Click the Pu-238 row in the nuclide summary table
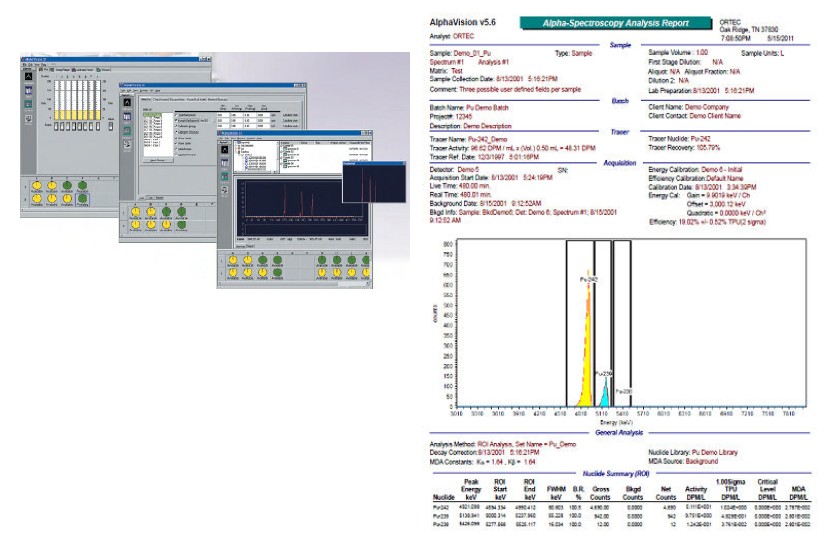Image resolution: width=828 pixels, height=536 pixels. tap(620, 524)
